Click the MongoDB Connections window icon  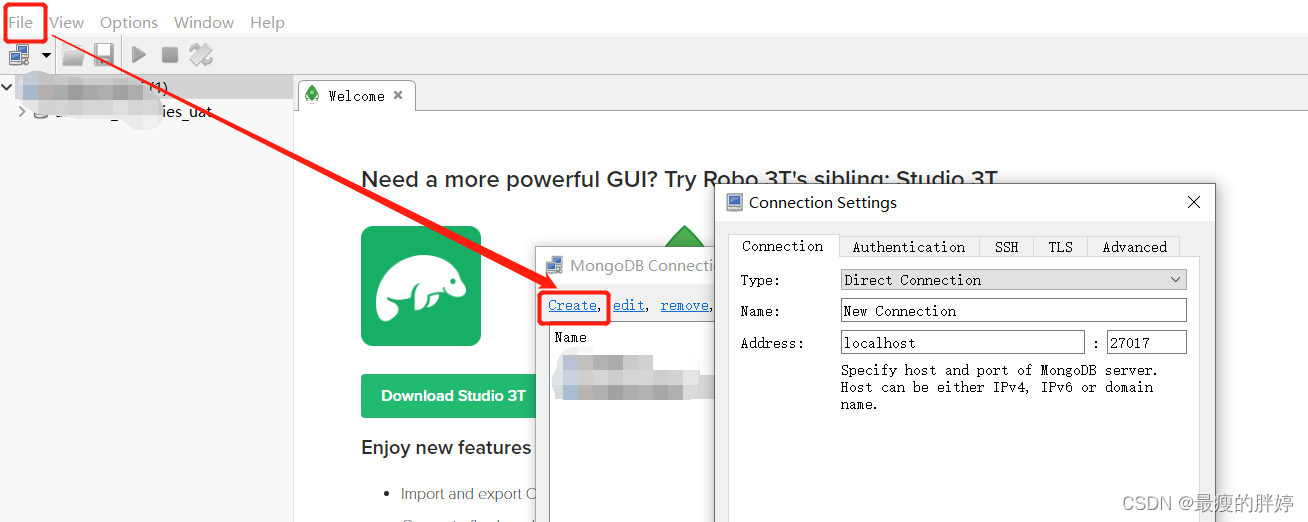point(553,266)
